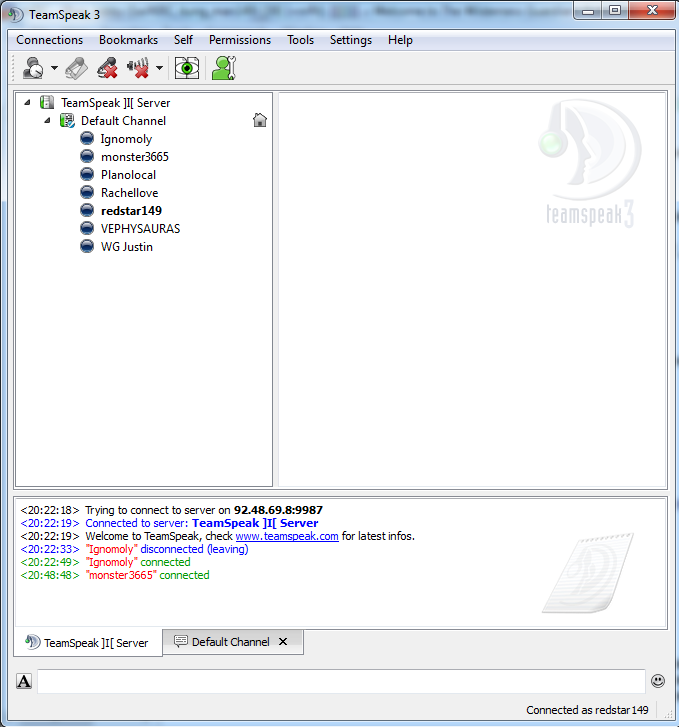The height and width of the screenshot is (727, 679).
Task: Click the status icon next to Rachellove
Action: [87, 192]
